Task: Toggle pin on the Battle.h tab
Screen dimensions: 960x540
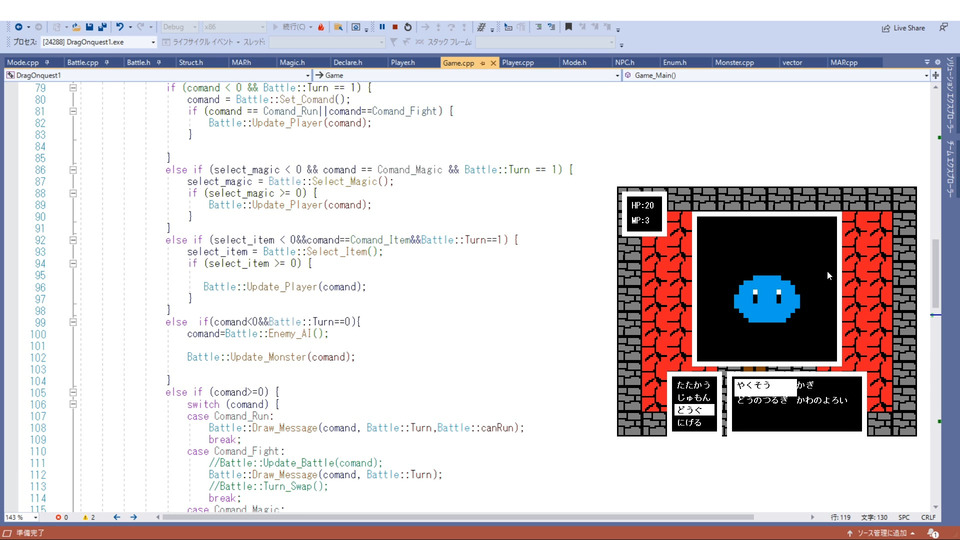Action: pos(159,62)
